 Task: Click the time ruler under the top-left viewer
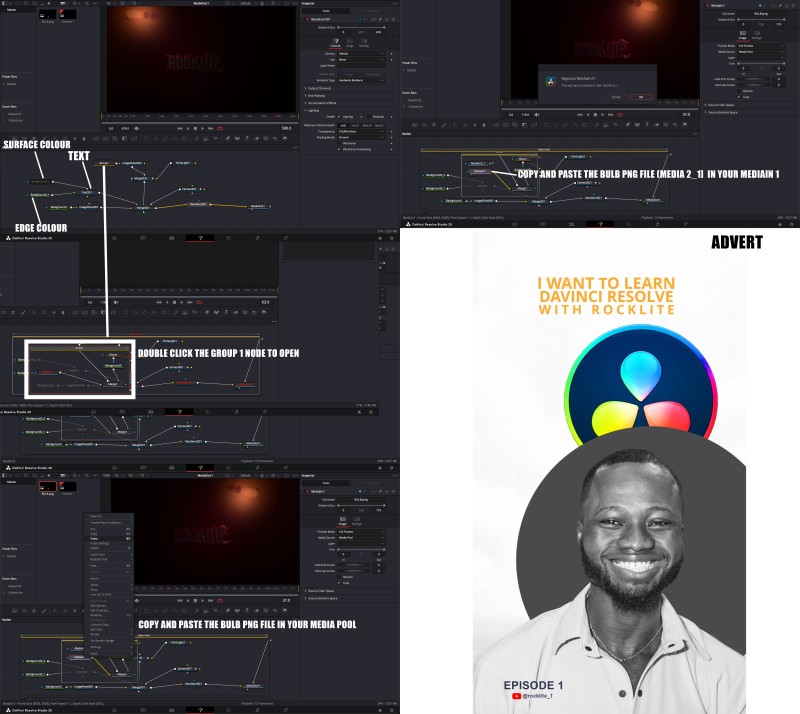(x=199, y=117)
